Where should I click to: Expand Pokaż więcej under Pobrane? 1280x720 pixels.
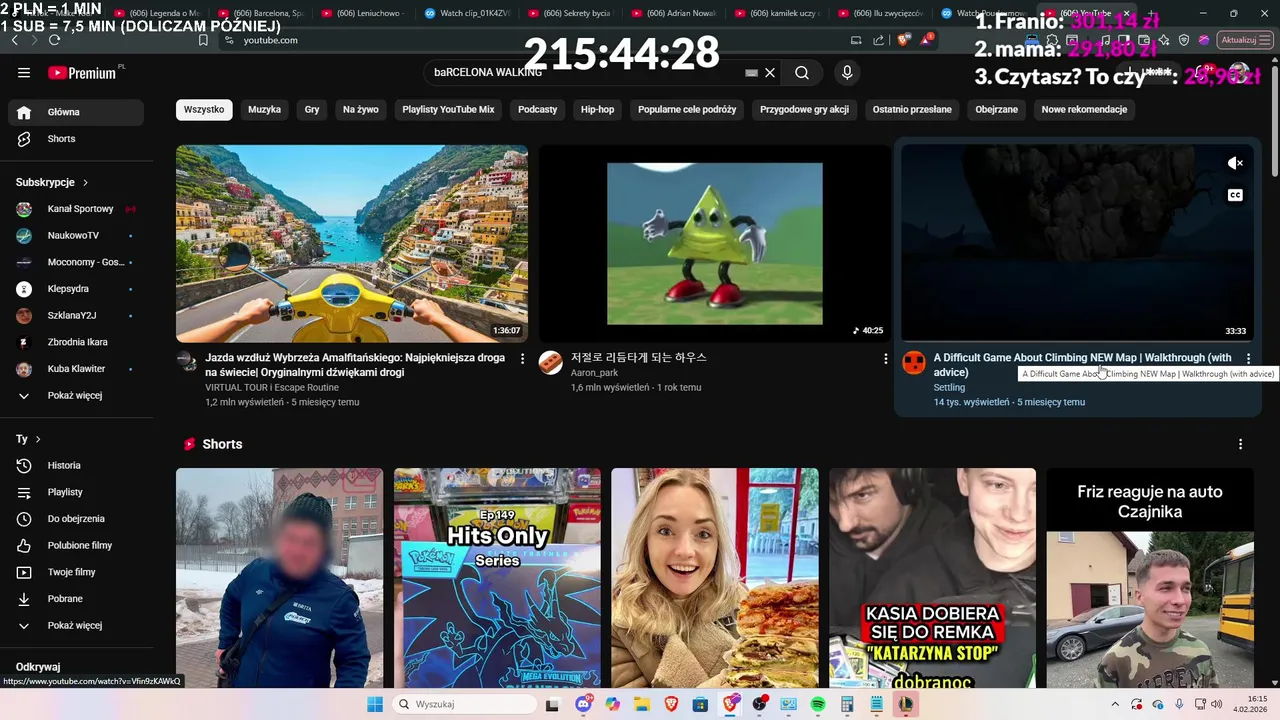point(76,625)
